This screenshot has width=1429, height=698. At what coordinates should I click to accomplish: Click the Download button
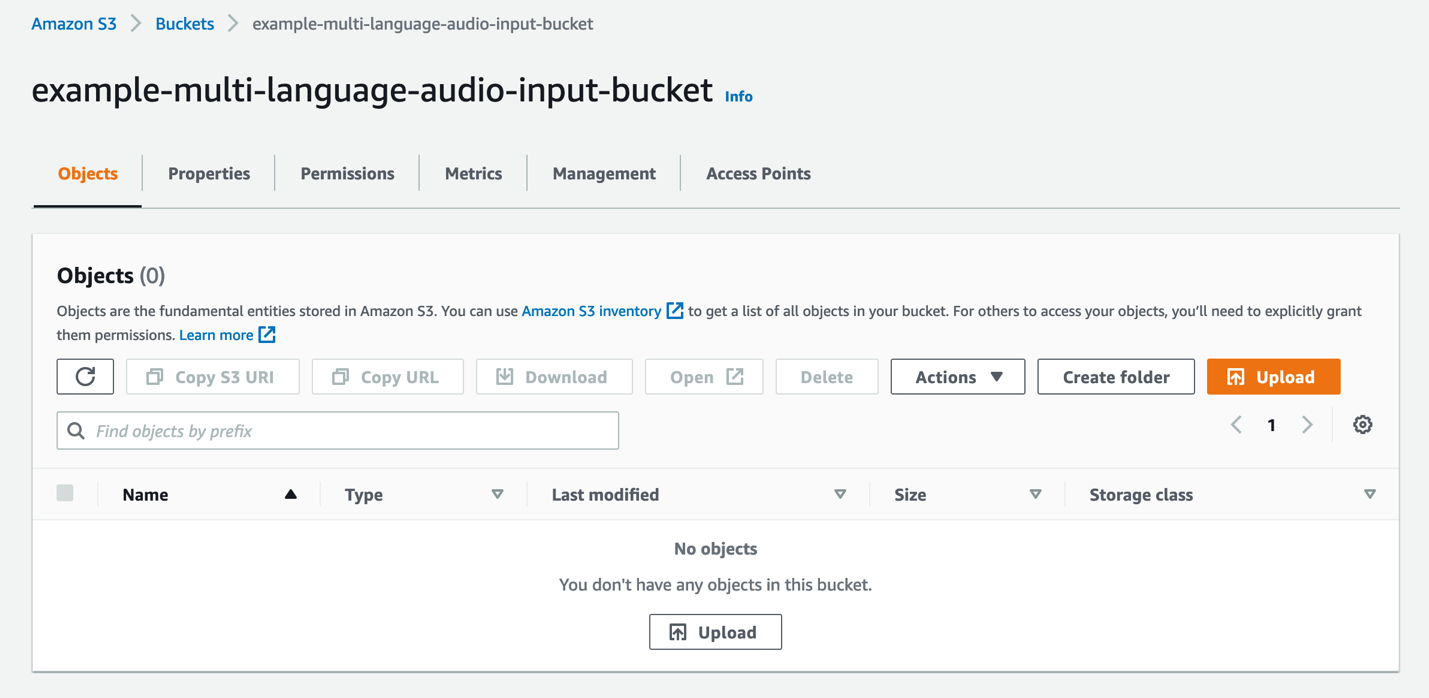pyautogui.click(x=554, y=377)
